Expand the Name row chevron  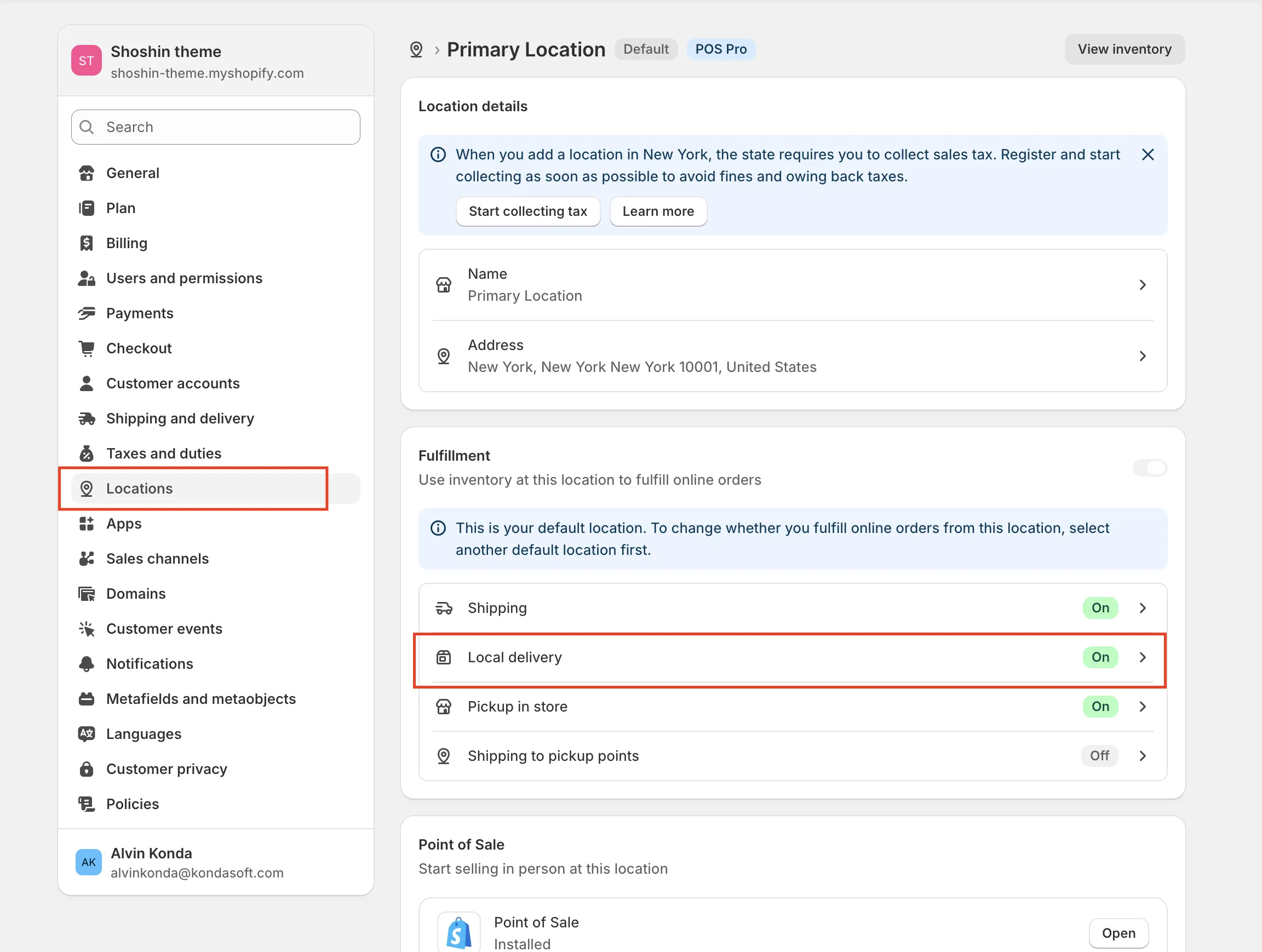pos(1142,285)
